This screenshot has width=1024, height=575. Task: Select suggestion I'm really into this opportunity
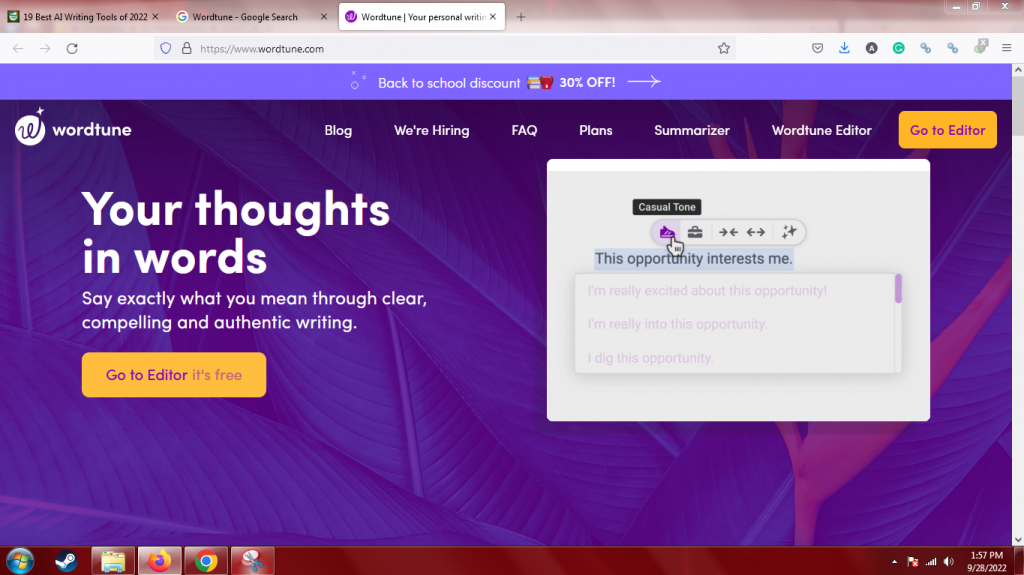point(677,324)
